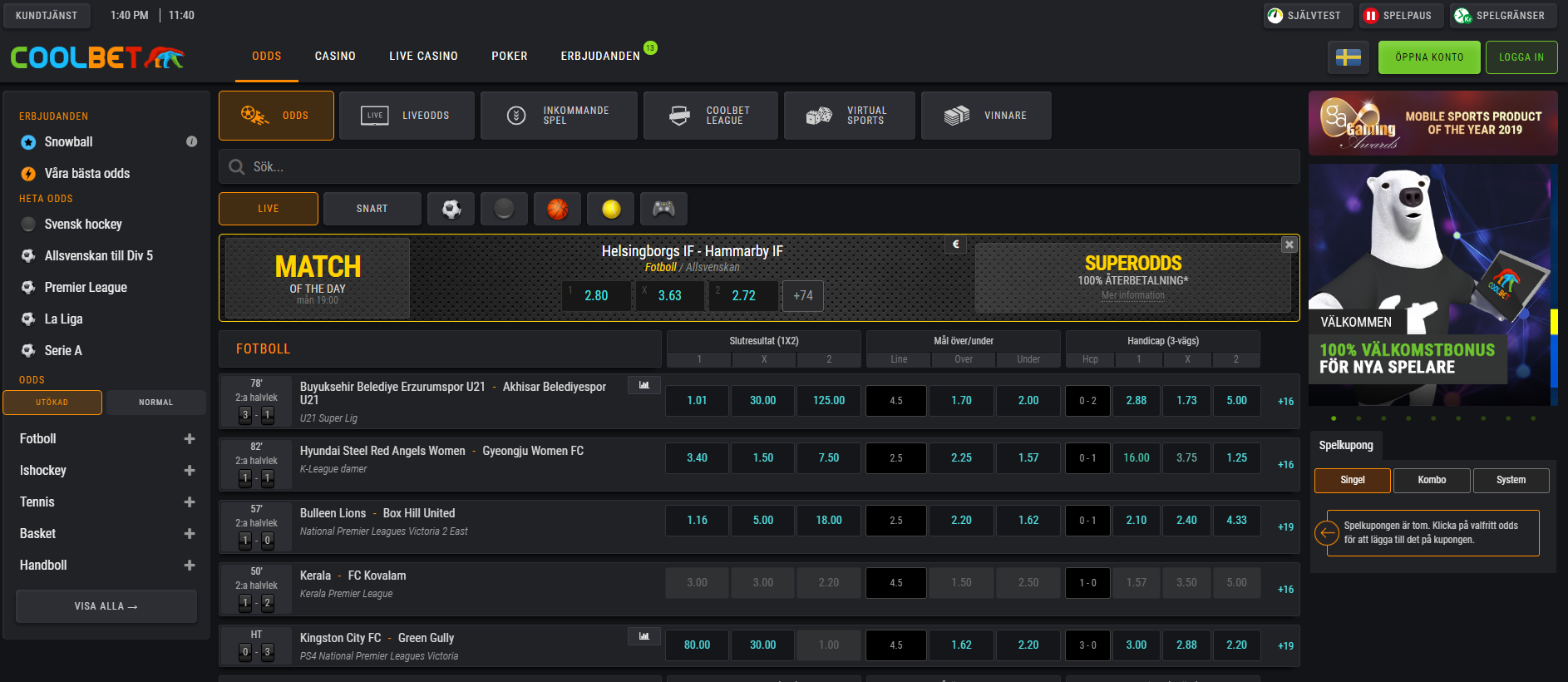This screenshot has width=1568, height=682.
Task: Select the football sport filter icon
Action: pos(451,209)
